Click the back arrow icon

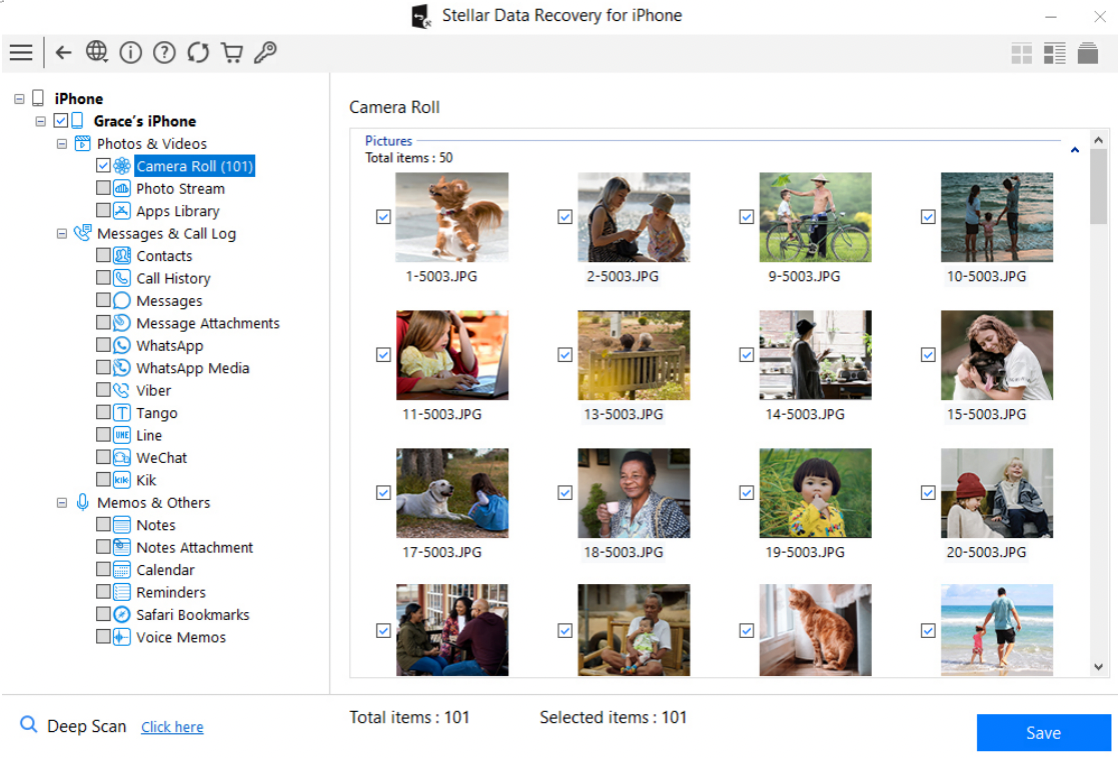pos(64,53)
